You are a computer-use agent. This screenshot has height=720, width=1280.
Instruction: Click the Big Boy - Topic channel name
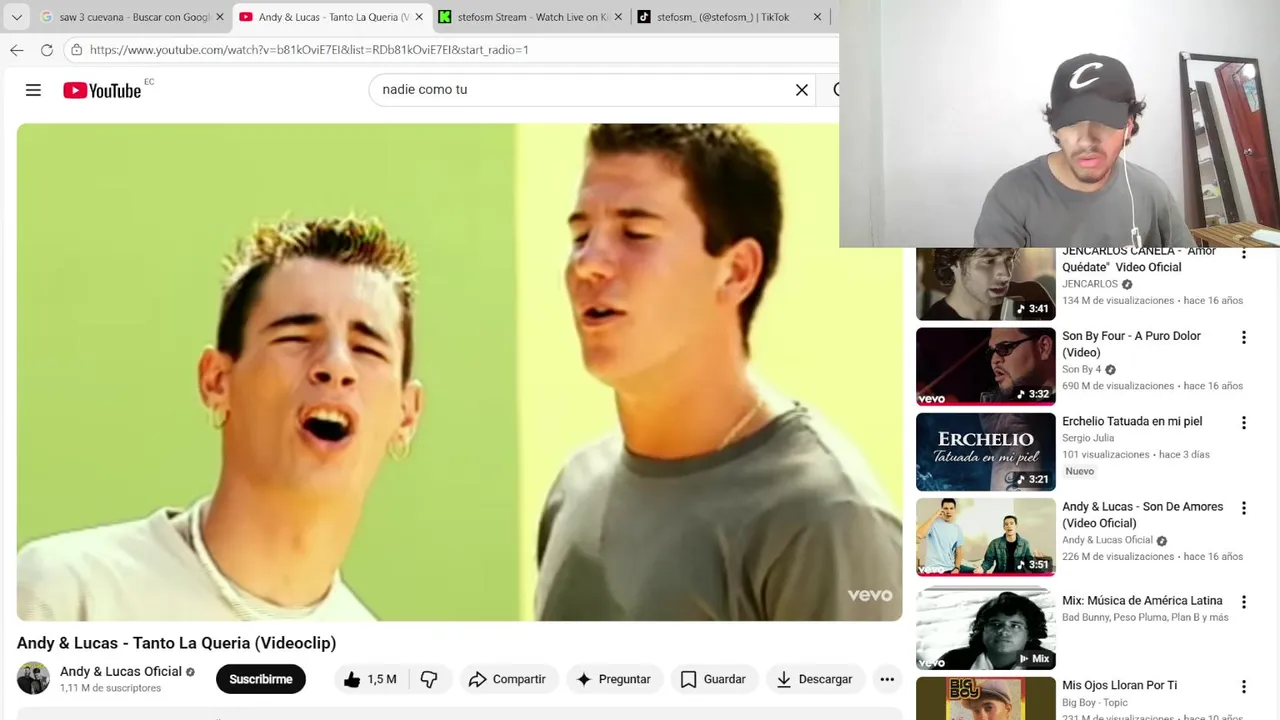click(1095, 702)
